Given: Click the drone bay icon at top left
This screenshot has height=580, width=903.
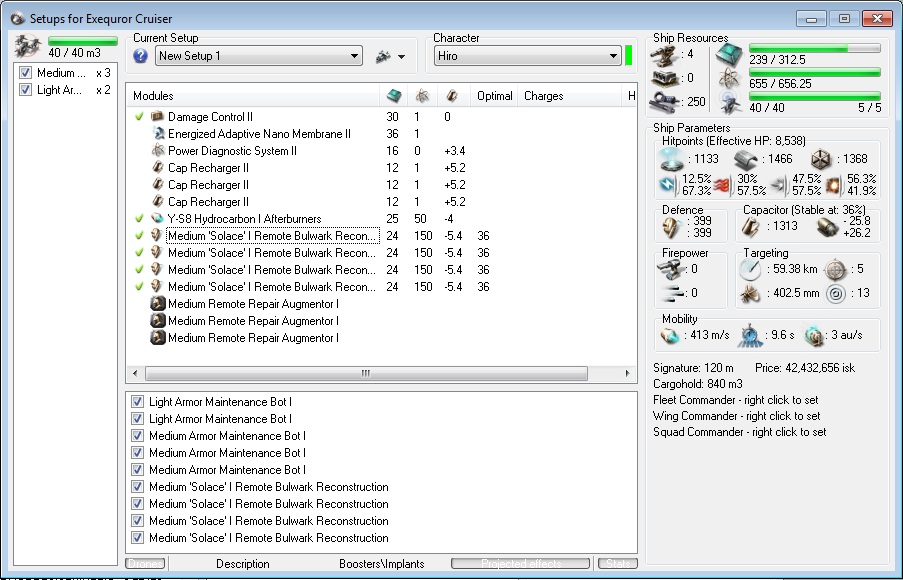Looking at the screenshot, I should [28, 47].
